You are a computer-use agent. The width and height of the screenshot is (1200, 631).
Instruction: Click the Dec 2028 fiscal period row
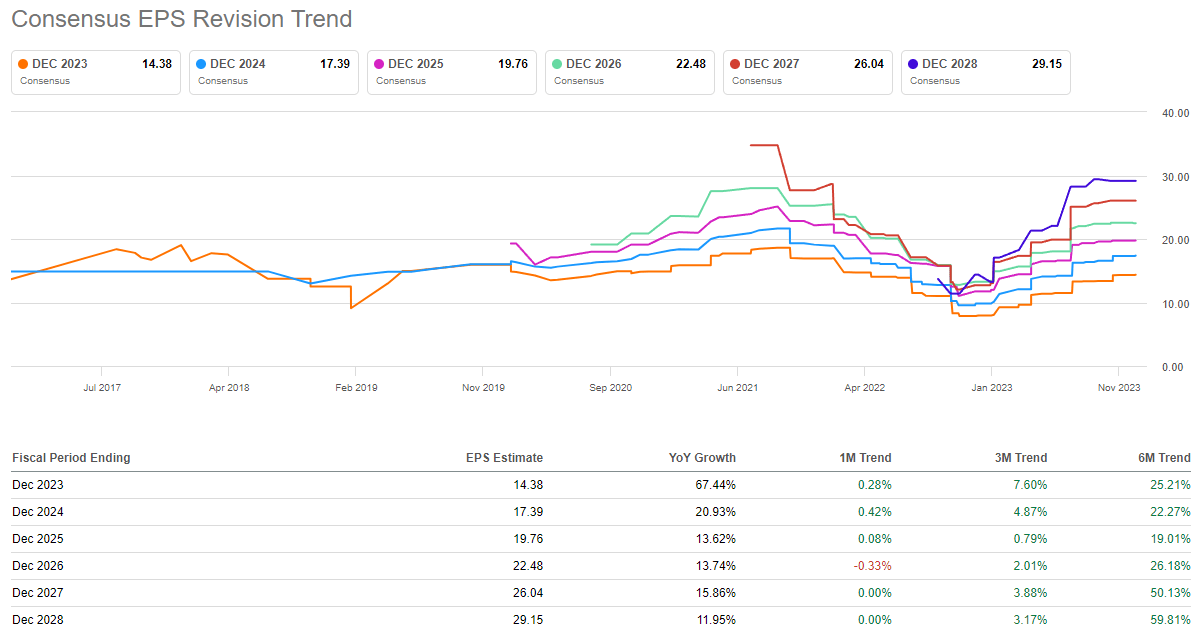coord(38,620)
